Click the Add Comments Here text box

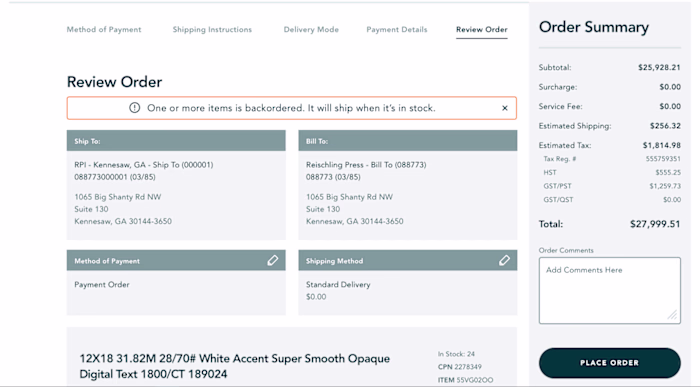[x=609, y=290]
